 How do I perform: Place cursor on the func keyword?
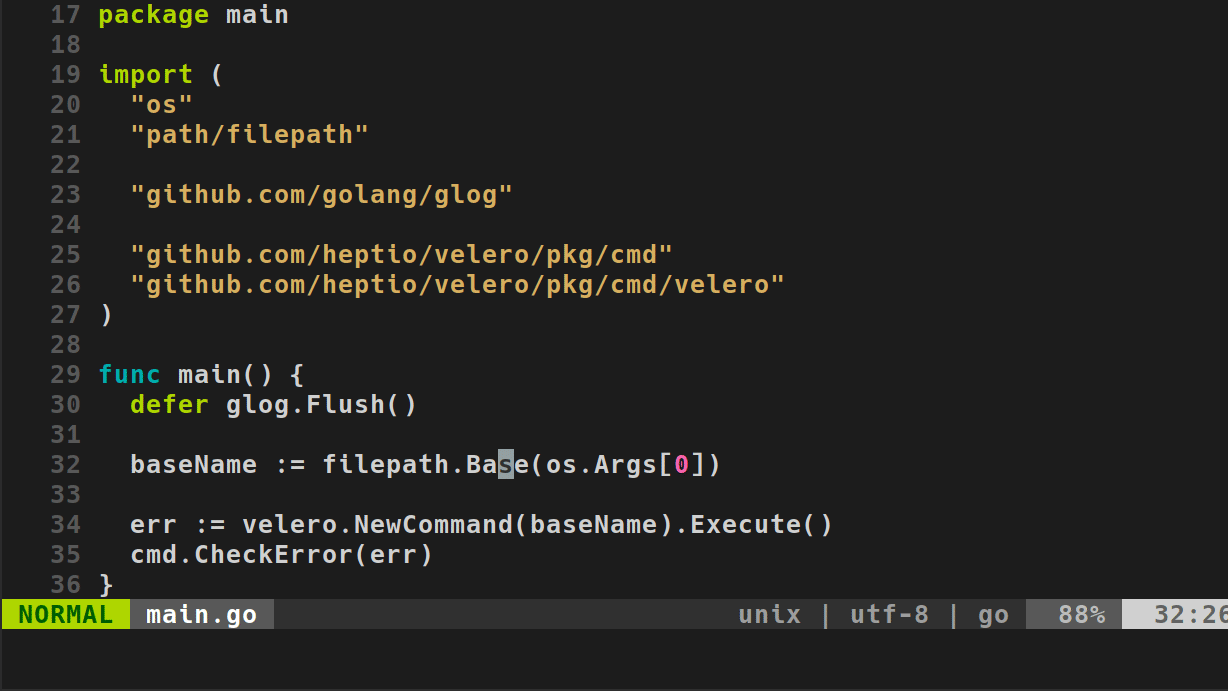[129, 375]
